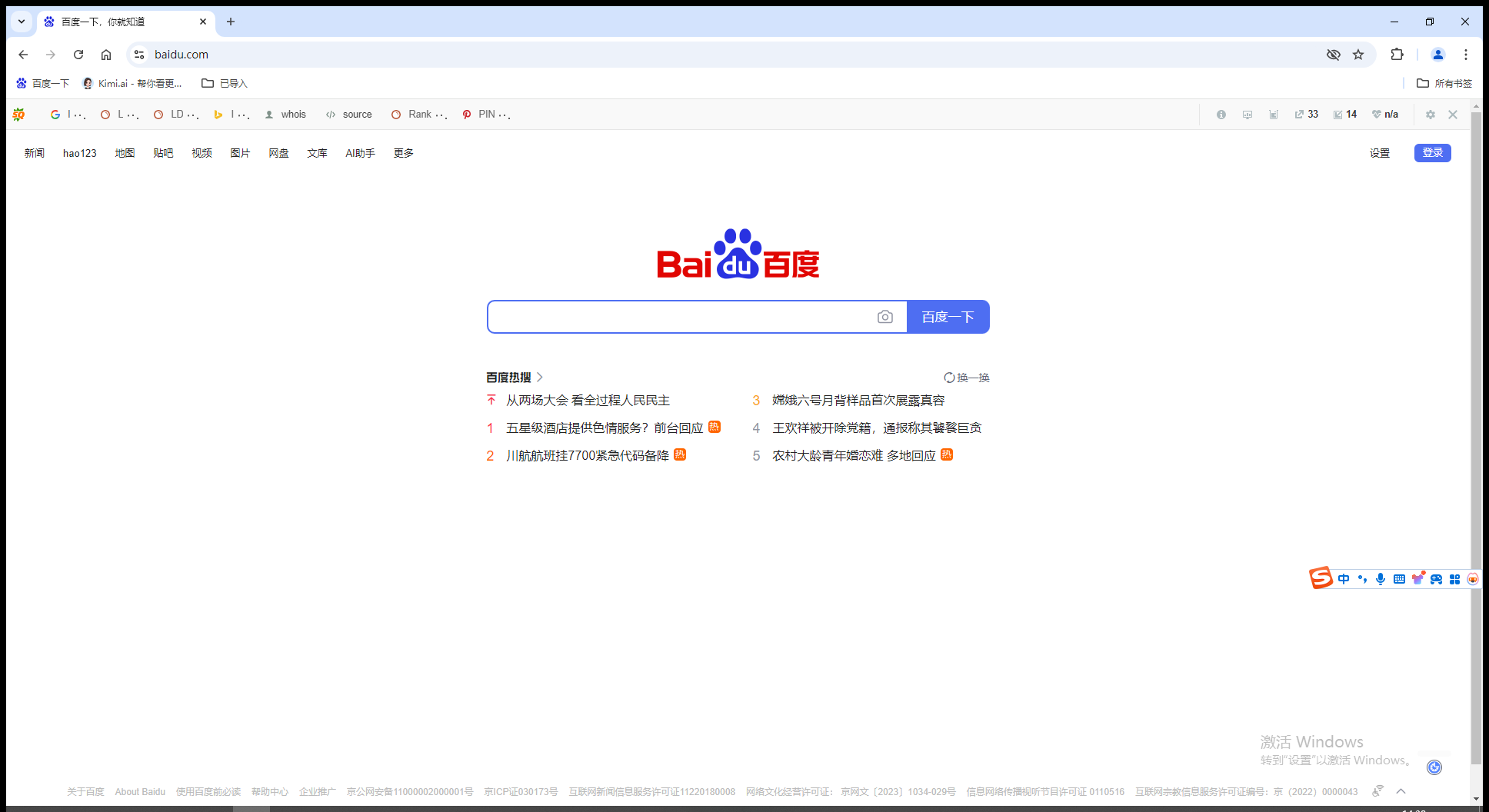Click the browser back arrow
The width and height of the screenshot is (1489, 812).
[23, 55]
